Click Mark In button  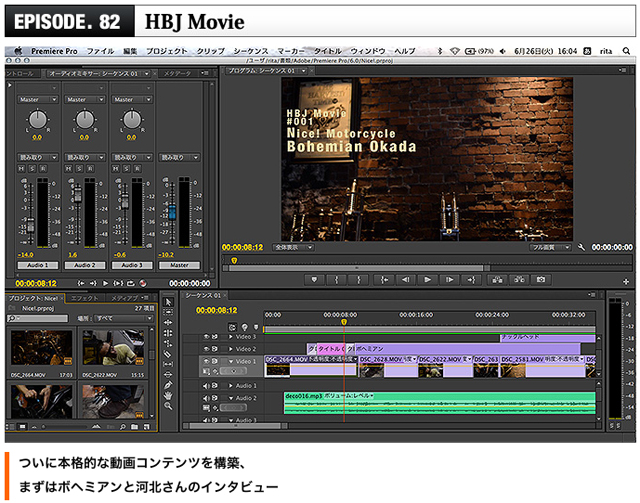click(x=337, y=280)
